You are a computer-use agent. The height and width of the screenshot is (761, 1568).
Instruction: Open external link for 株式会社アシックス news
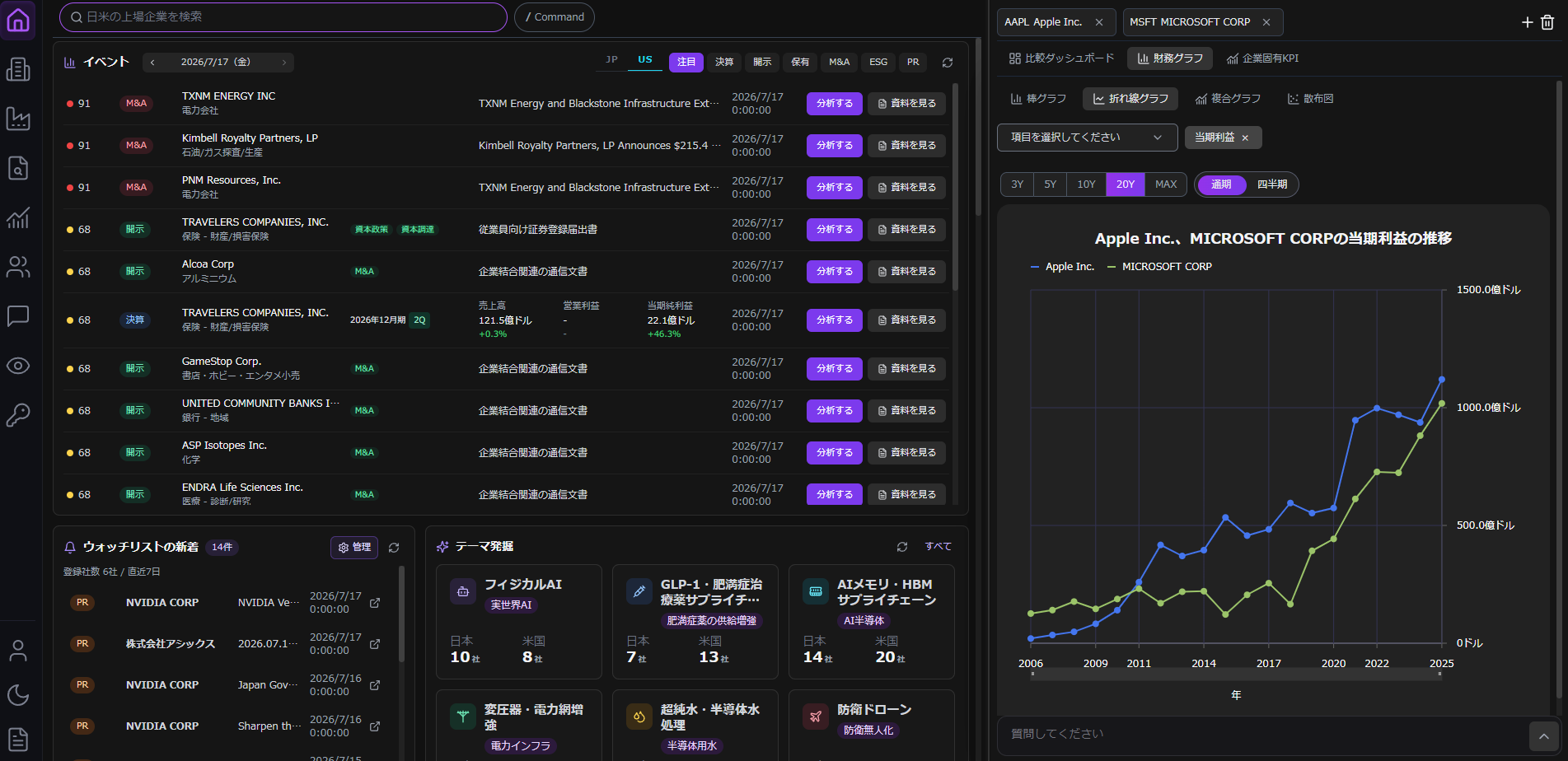point(375,644)
